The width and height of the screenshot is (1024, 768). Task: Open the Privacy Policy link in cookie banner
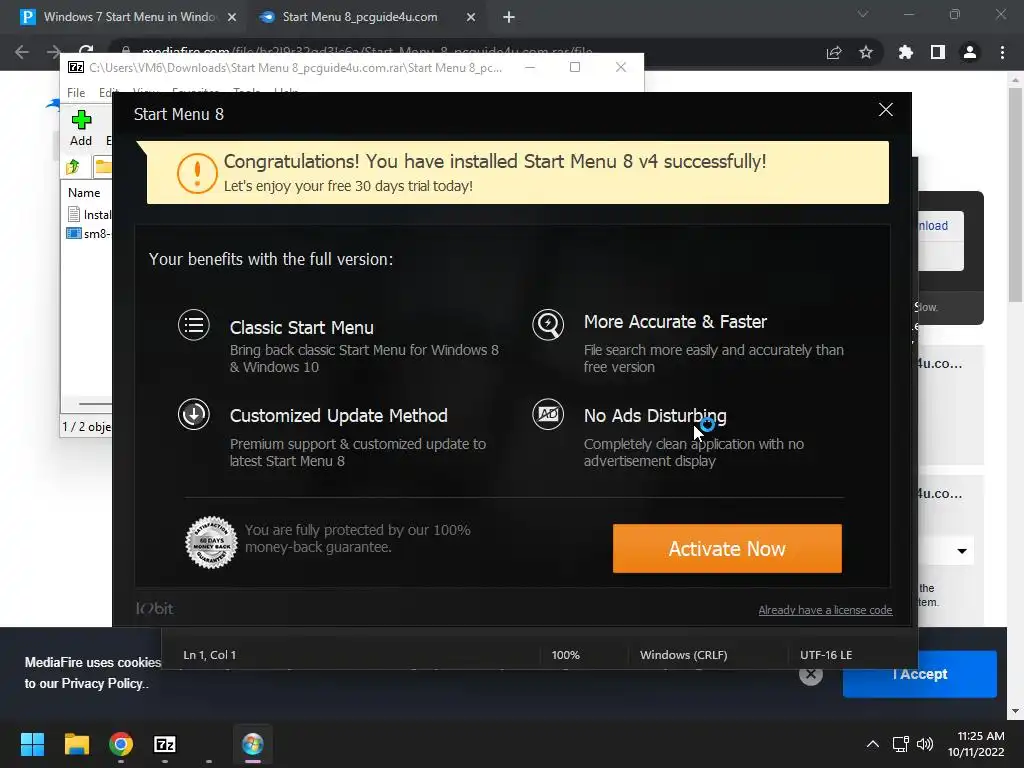pyautogui.click(x=101, y=684)
